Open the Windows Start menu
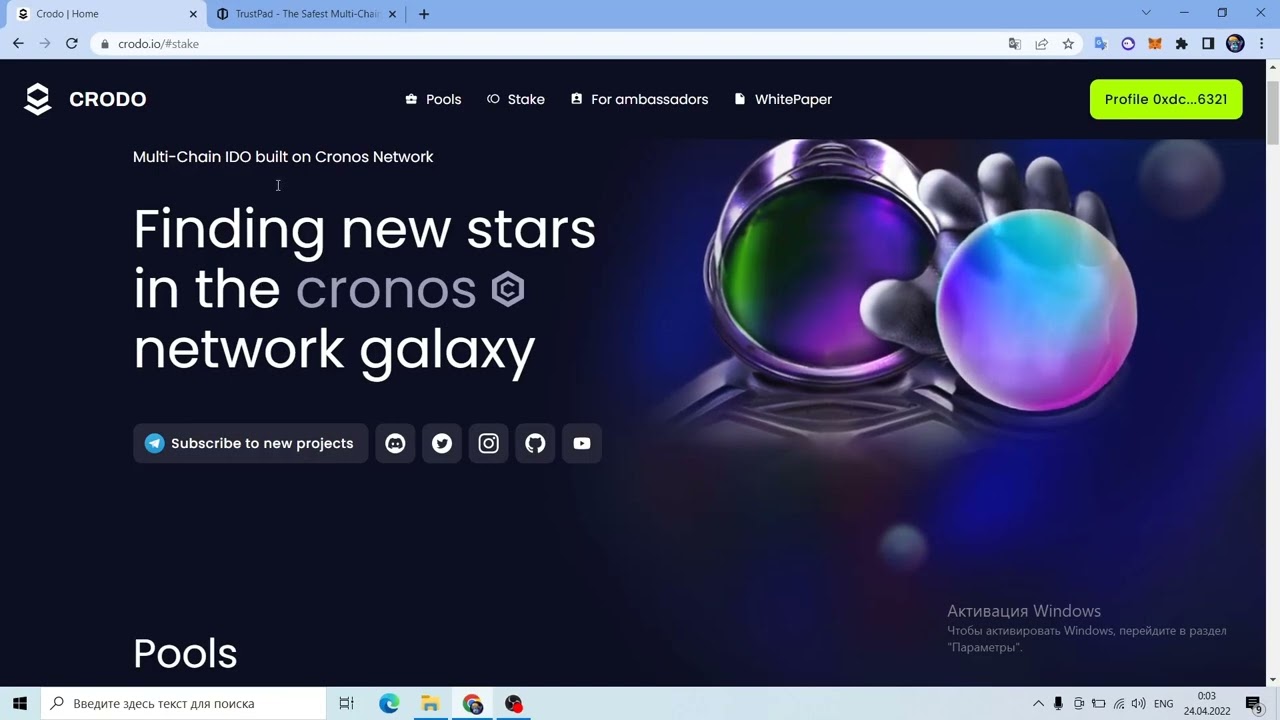This screenshot has width=1280, height=720. 20,703
